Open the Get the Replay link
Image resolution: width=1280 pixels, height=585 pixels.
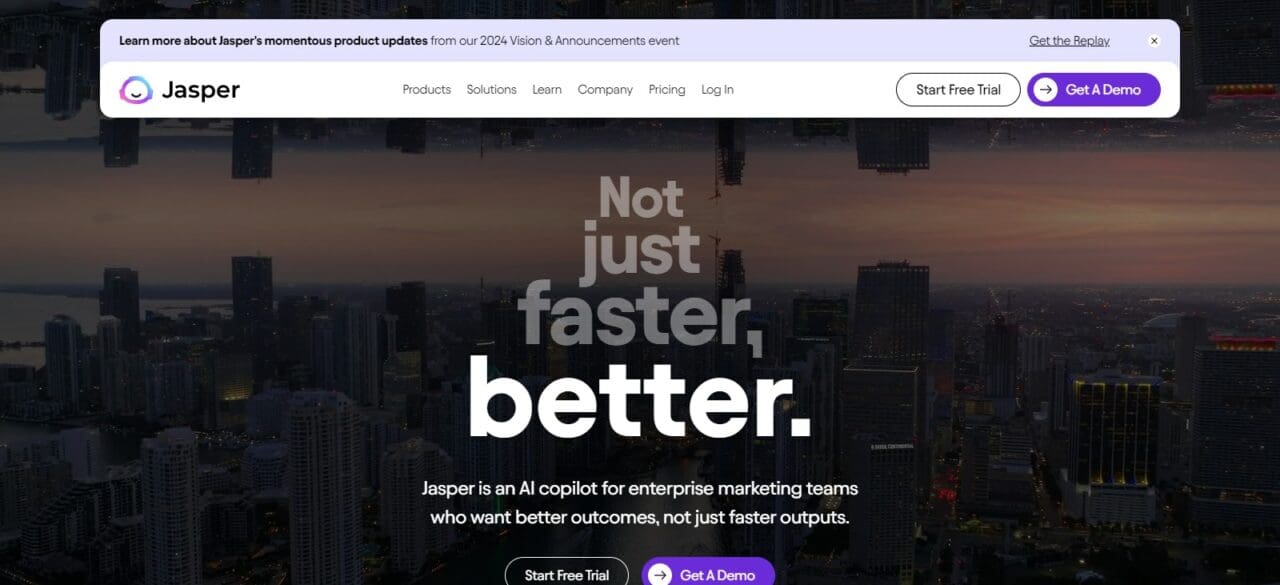pos(1069,41)
